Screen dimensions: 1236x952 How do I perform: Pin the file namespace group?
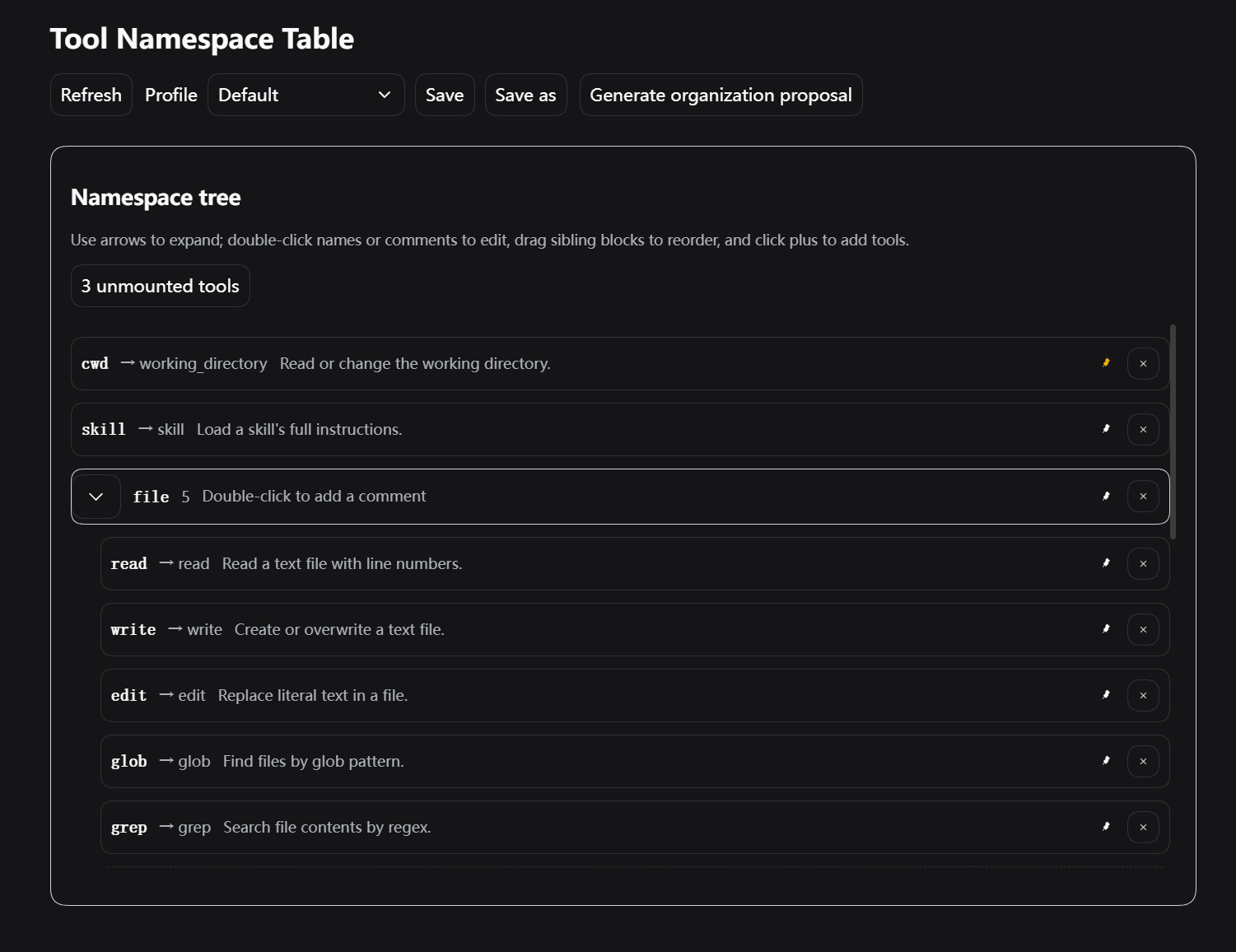(x=1106, y=497)
